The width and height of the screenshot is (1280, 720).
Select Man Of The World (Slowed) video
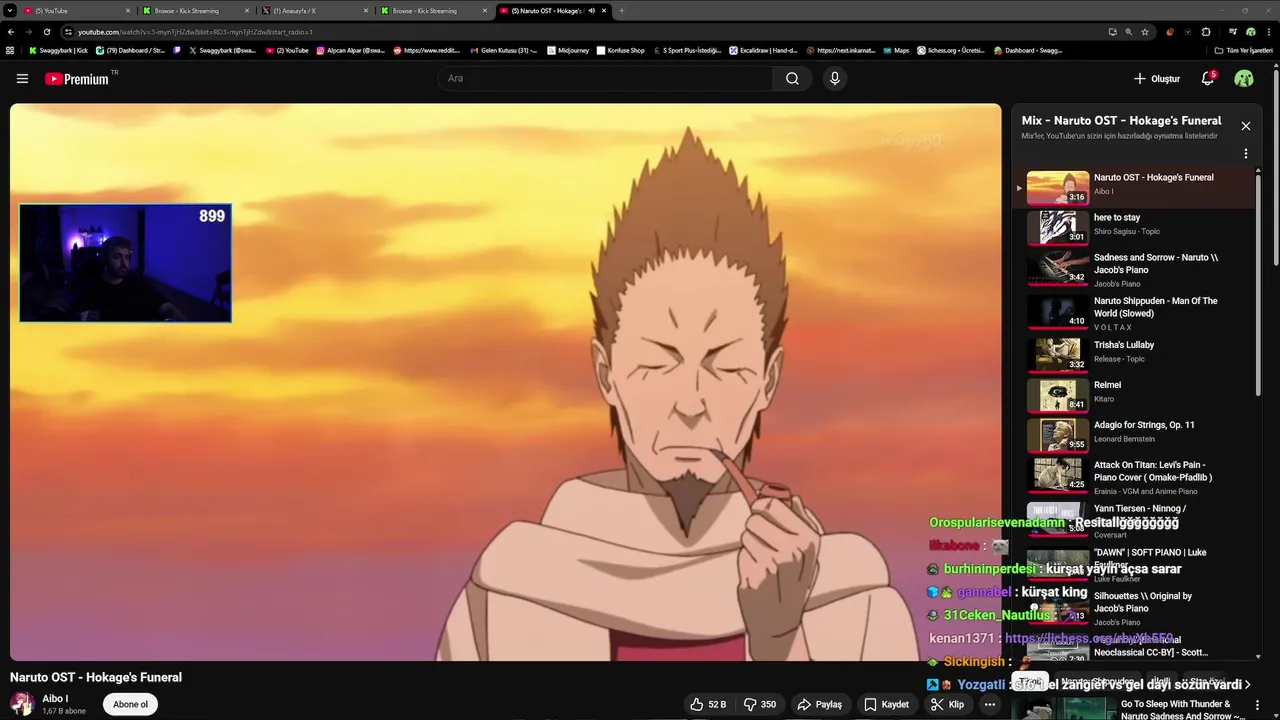point(1133,312)
